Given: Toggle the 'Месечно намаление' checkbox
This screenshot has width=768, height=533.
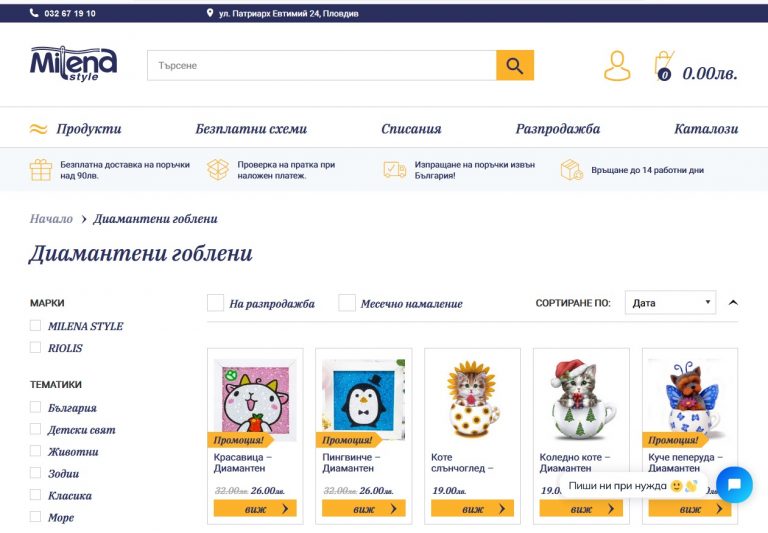Looking at the screenshot, I should (x=347, y=303).
